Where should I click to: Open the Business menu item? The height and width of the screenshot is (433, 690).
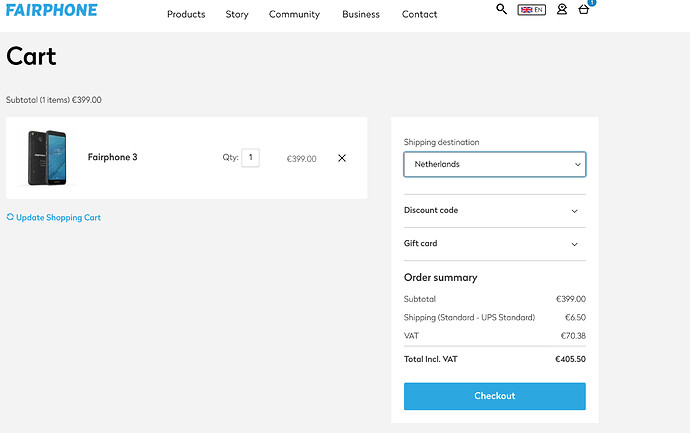[x=361, y=15]
